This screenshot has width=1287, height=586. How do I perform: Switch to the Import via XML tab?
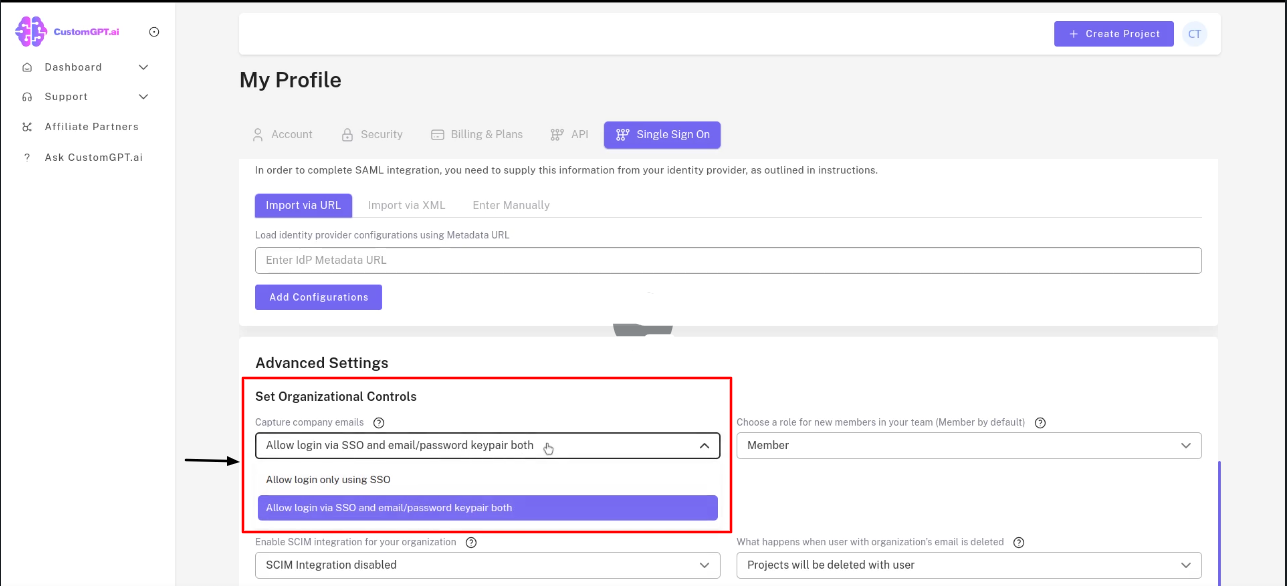click(x=407, y=205)
